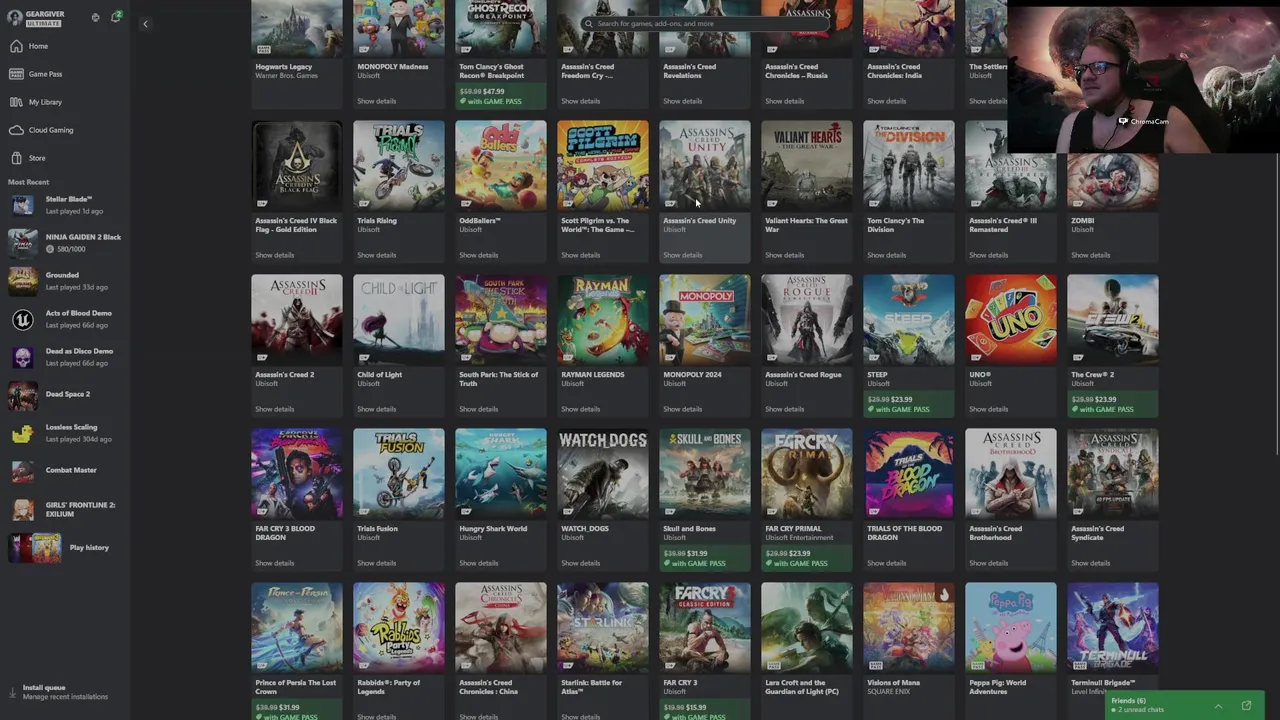The image size is (1280, 720).
Task: Open the Friends (6) chat bar
Action: pos(1185,705)
